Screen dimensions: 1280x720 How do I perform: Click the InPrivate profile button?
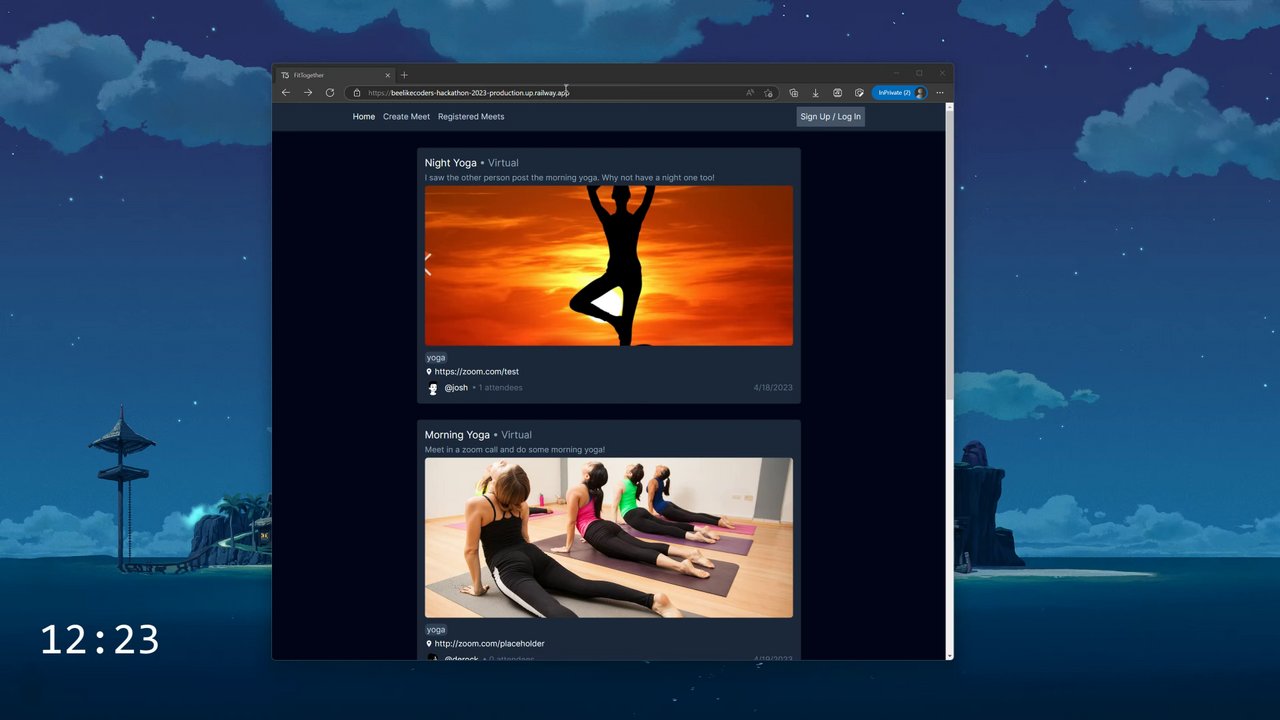tap(900, 93)
